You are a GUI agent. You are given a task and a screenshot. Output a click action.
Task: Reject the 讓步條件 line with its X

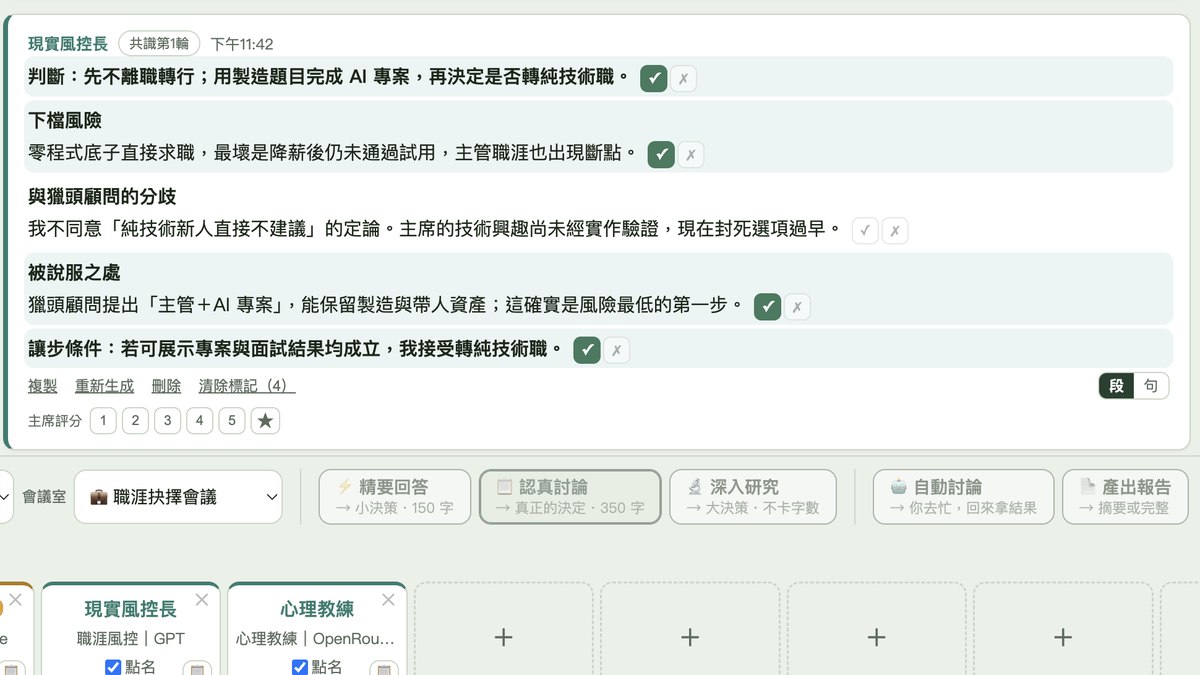point(617,350)
